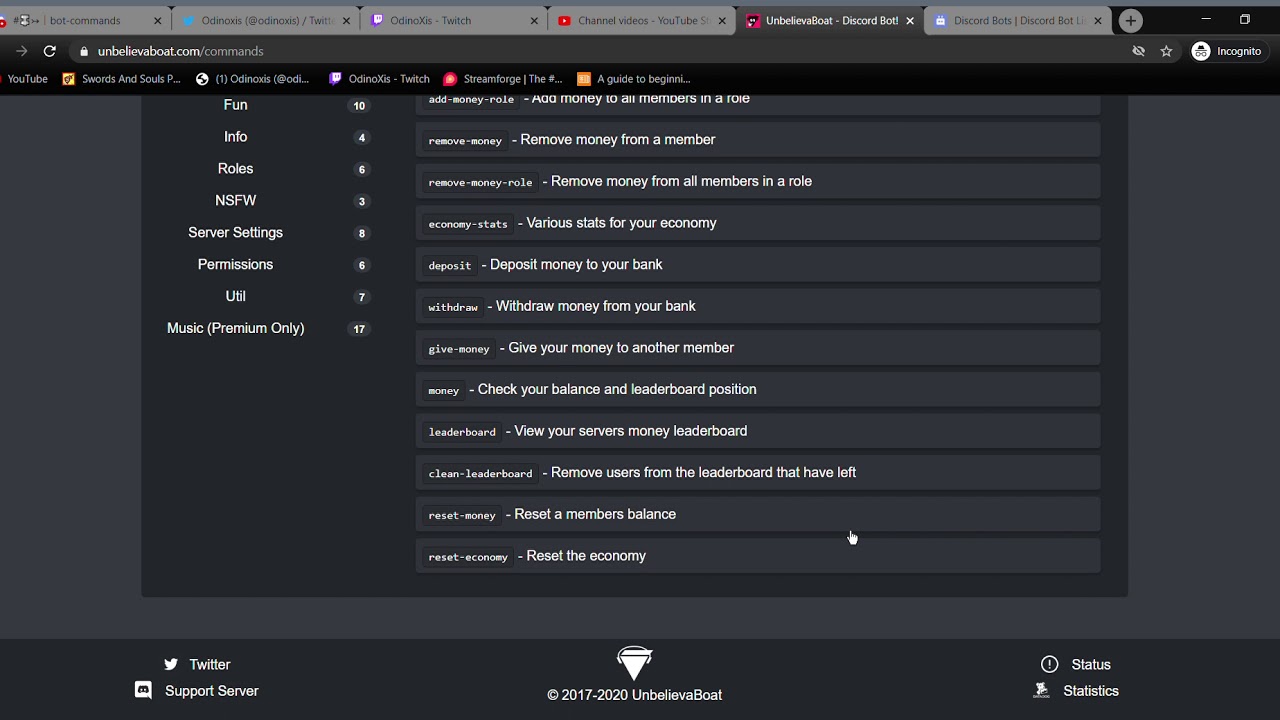Expand the leaderboard command row

point(758,431)
